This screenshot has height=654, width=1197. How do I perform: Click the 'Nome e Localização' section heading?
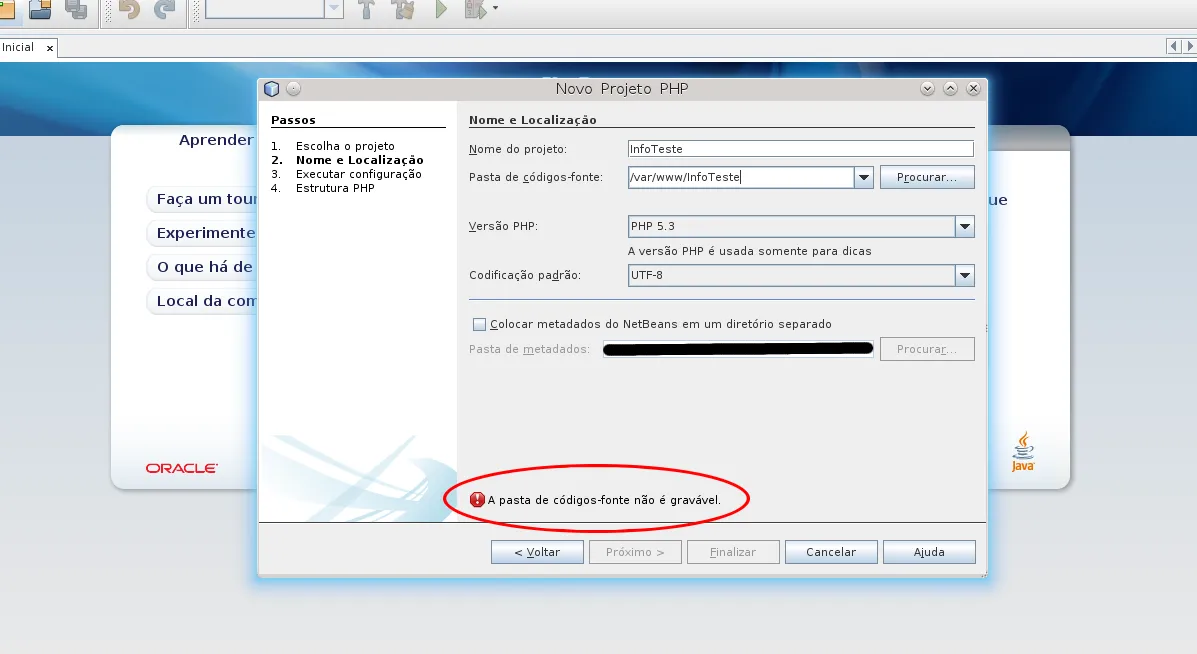click(533, 120)
